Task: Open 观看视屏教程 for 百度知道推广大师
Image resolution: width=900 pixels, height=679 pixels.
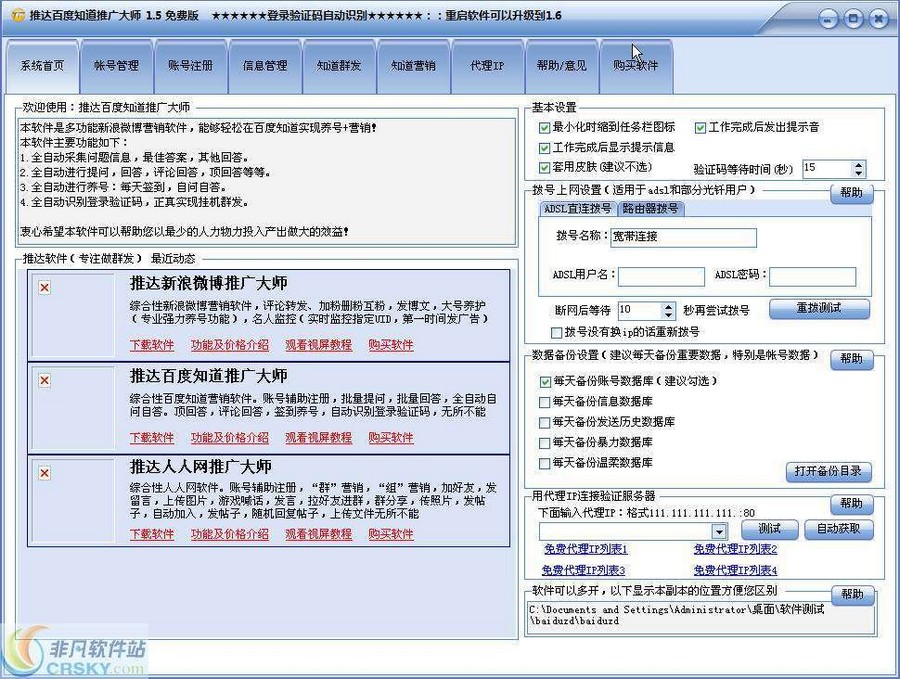Action: pos(319,438)
